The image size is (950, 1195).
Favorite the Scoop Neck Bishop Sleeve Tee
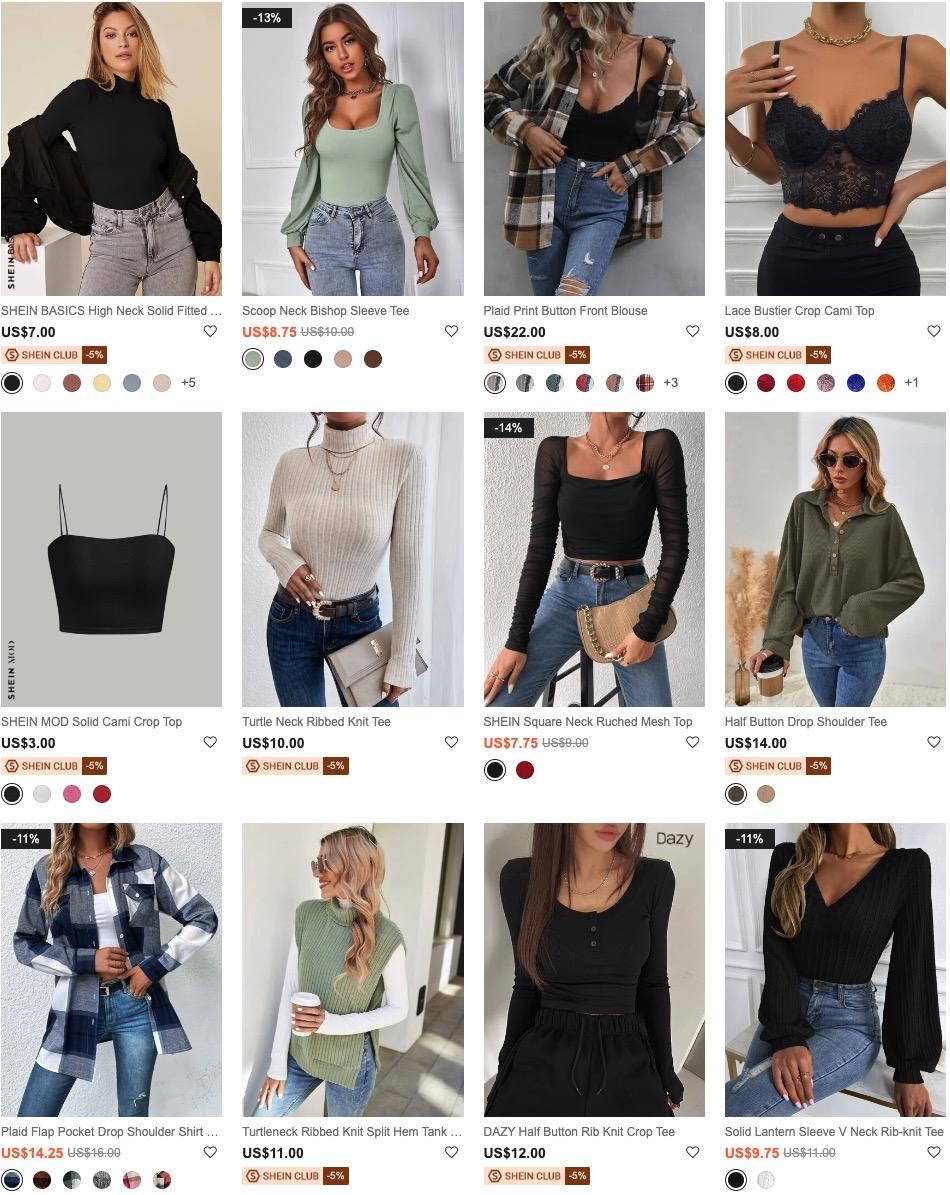pos(452,332)
